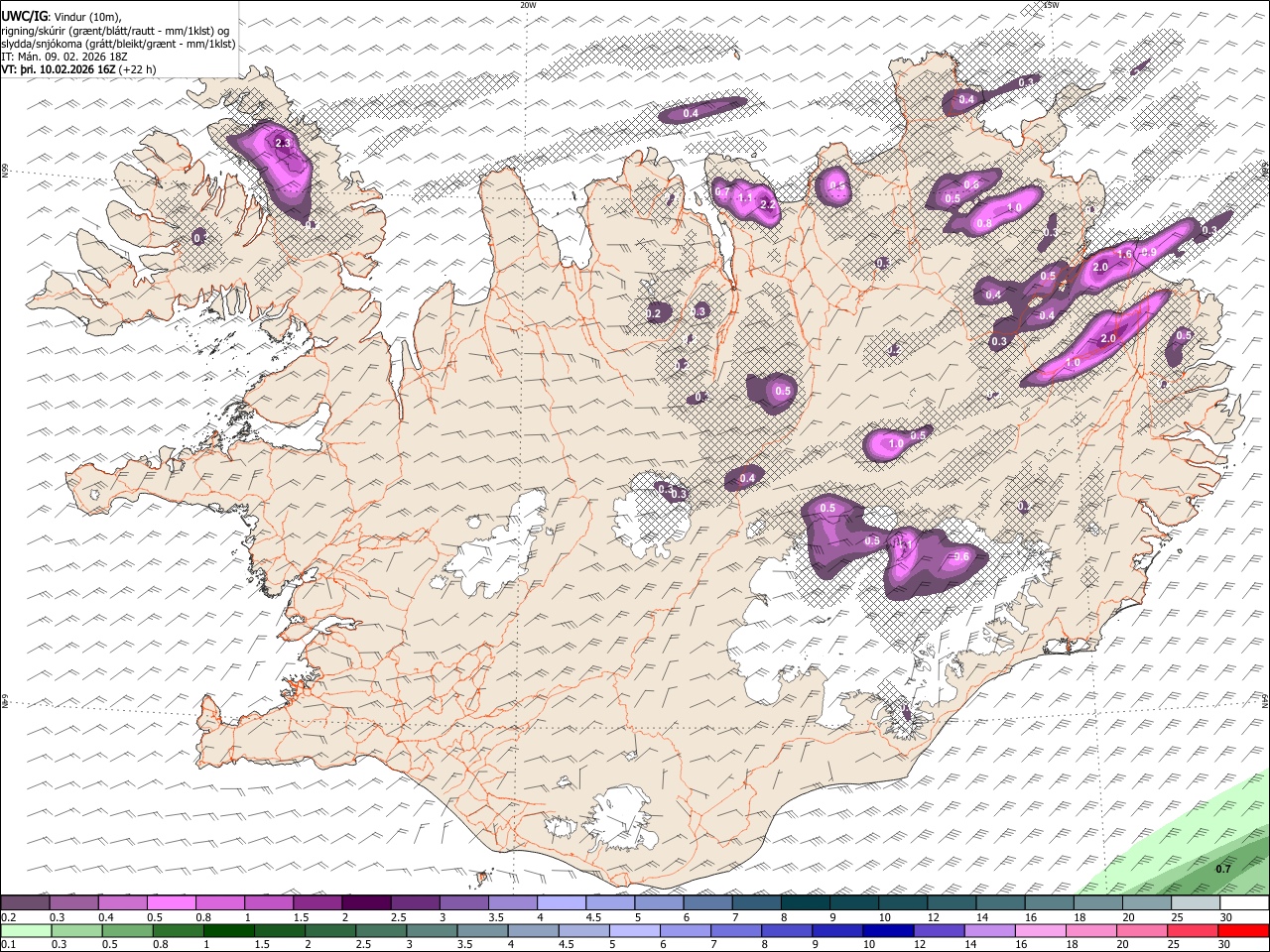Select the 'rigning/skúrir (grænt/blátt/rautt - mm/1klst) og' line
Viewport: 1270px width, 952px height.
click(x=115, y=31)
